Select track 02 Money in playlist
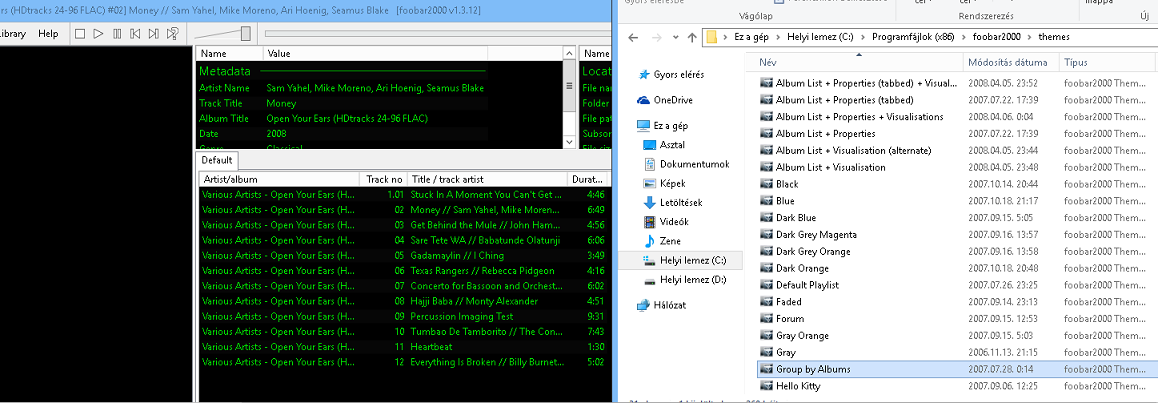This screenshot has width=1158, height=403. [x=404, y=210]
